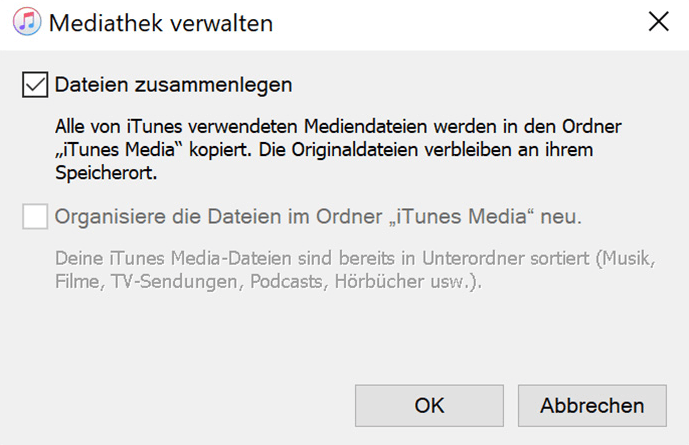Click the line containing kopiert. Die Originaldateien
This screenshot has height=445, width=689.
click(337, 149)
